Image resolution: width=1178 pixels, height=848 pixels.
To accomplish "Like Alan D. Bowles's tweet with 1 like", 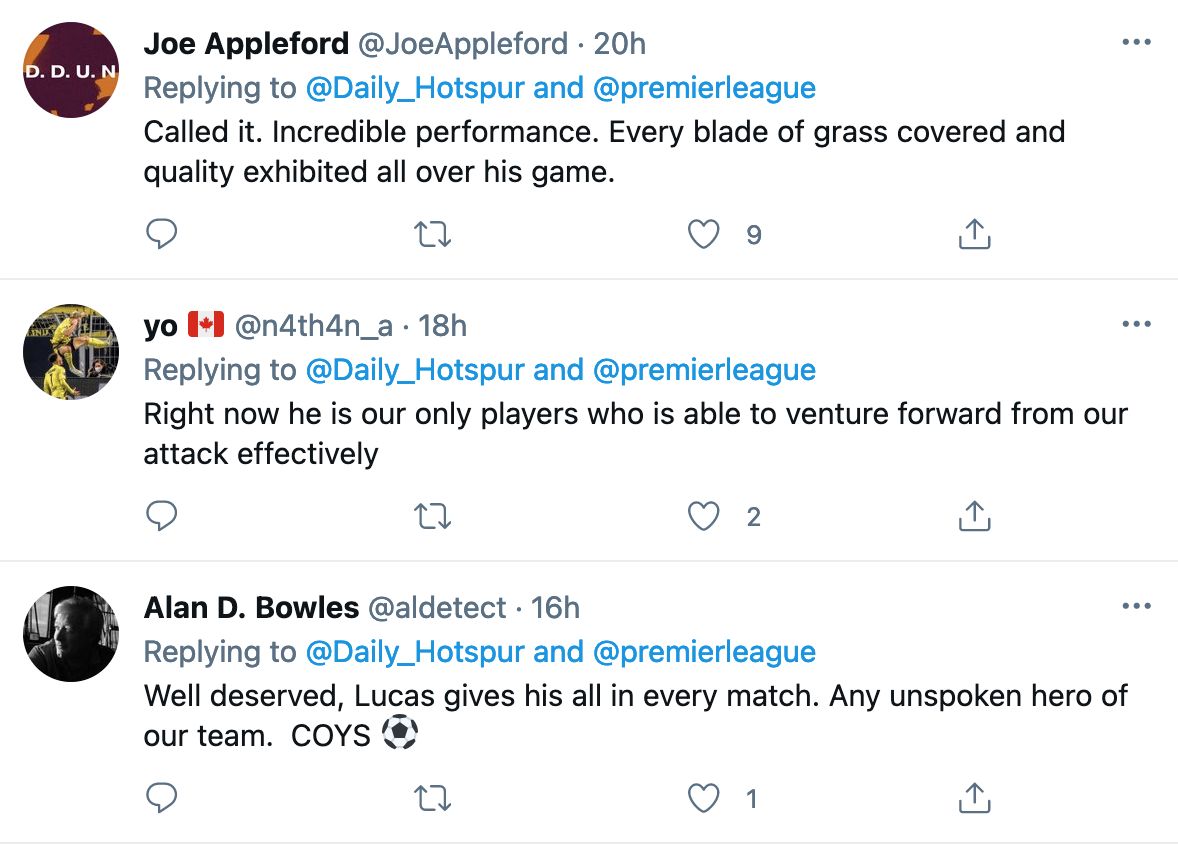I will [x=704, y=799].
